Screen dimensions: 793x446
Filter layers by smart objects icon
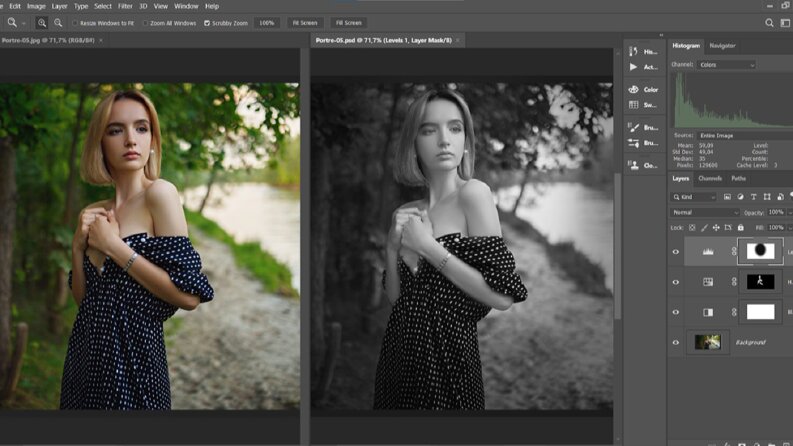tap(780, 197)
